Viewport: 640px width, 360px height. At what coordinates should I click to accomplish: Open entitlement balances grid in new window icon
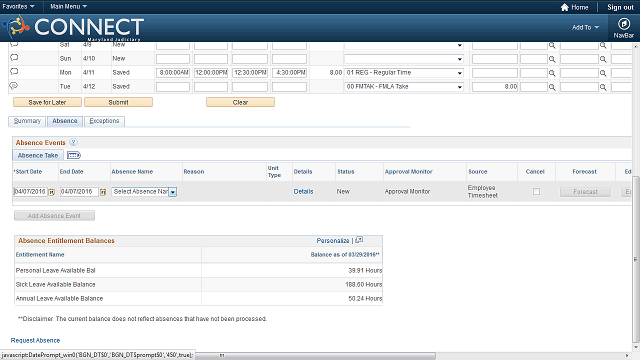click(x=359, y=240)
